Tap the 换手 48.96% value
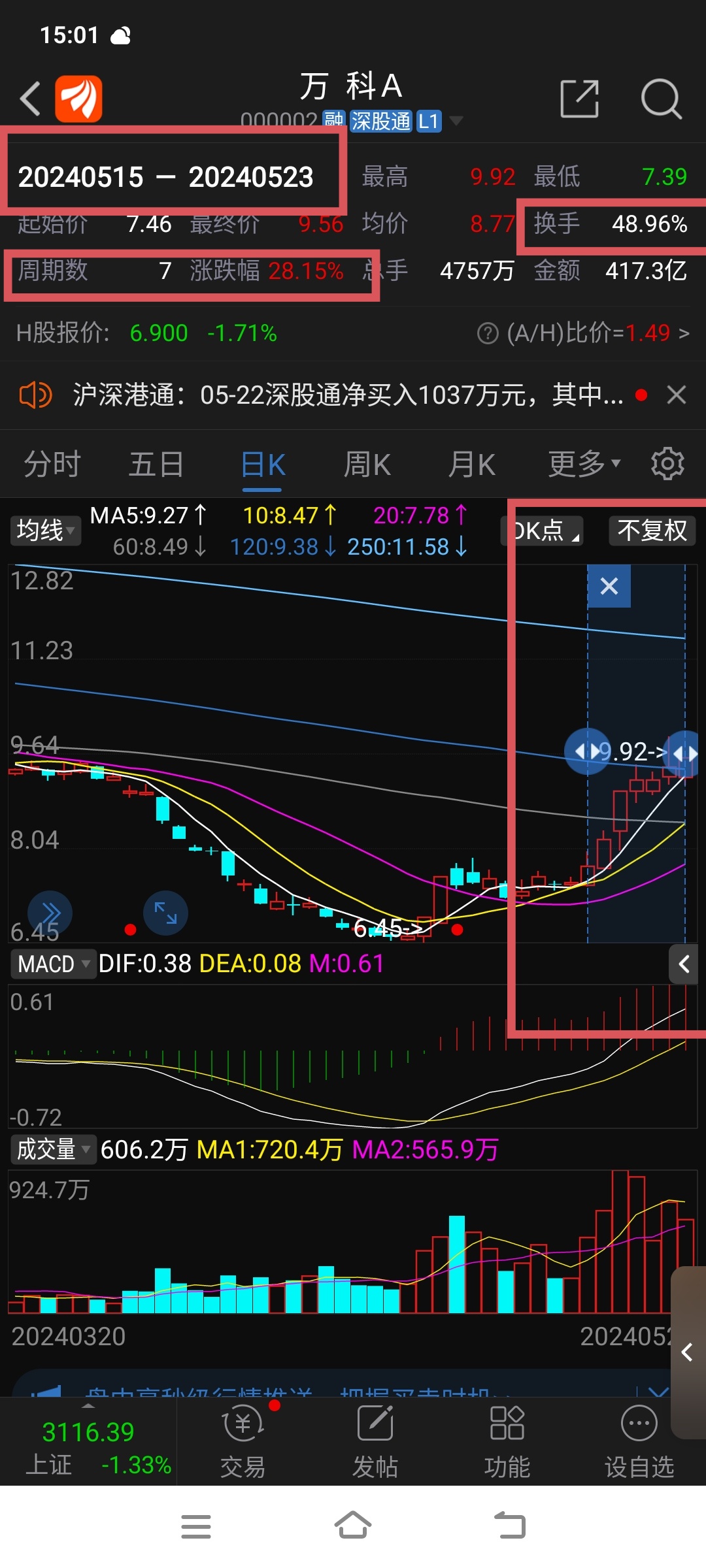The height and width of the screenshot is (1568, 706). point(611,224)
